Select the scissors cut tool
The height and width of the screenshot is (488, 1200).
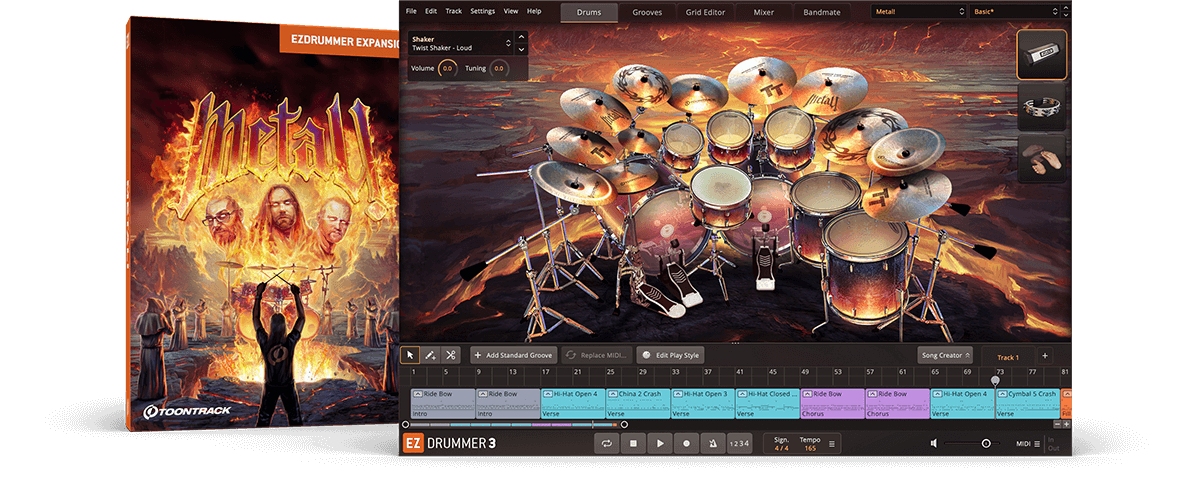[451, 355]
